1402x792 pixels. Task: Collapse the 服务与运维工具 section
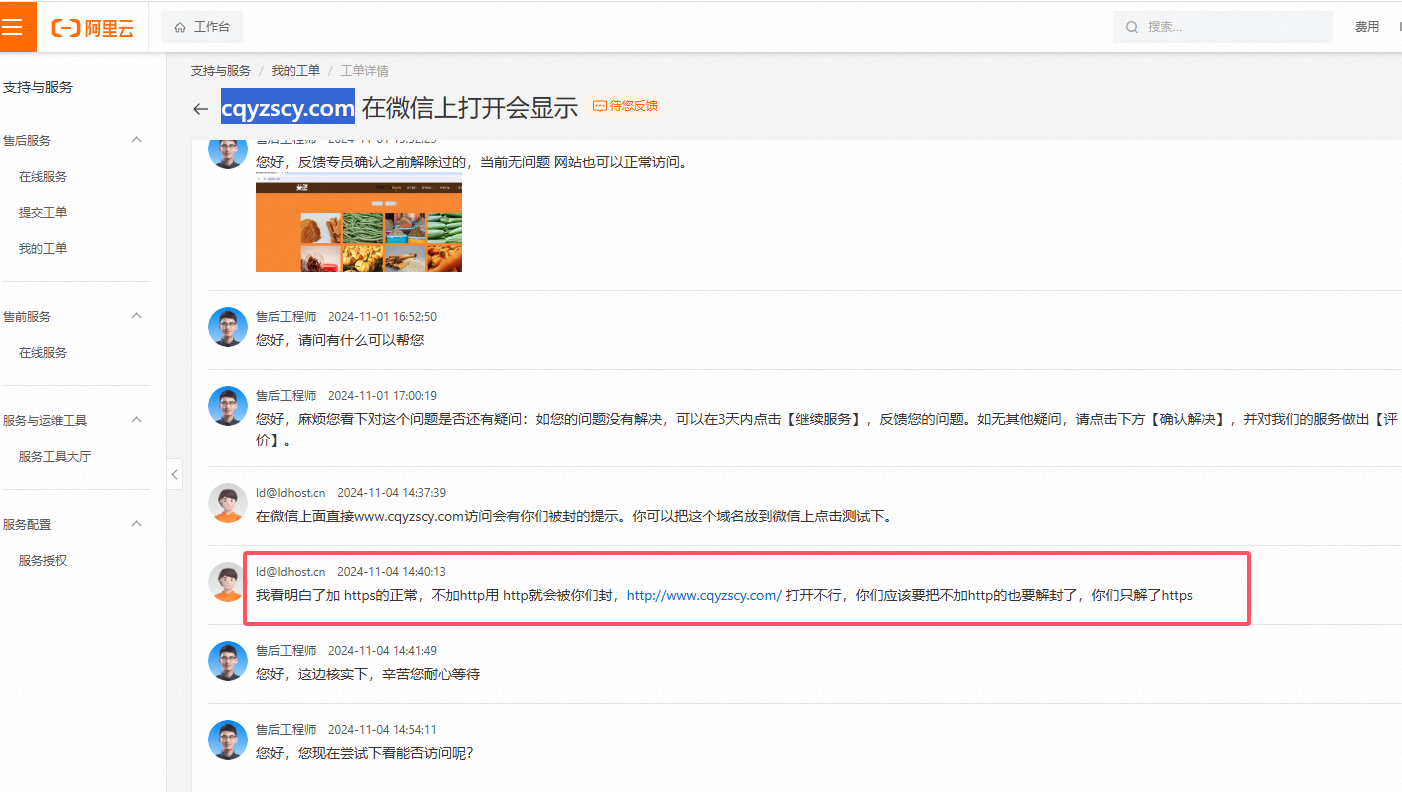[137, 420]
